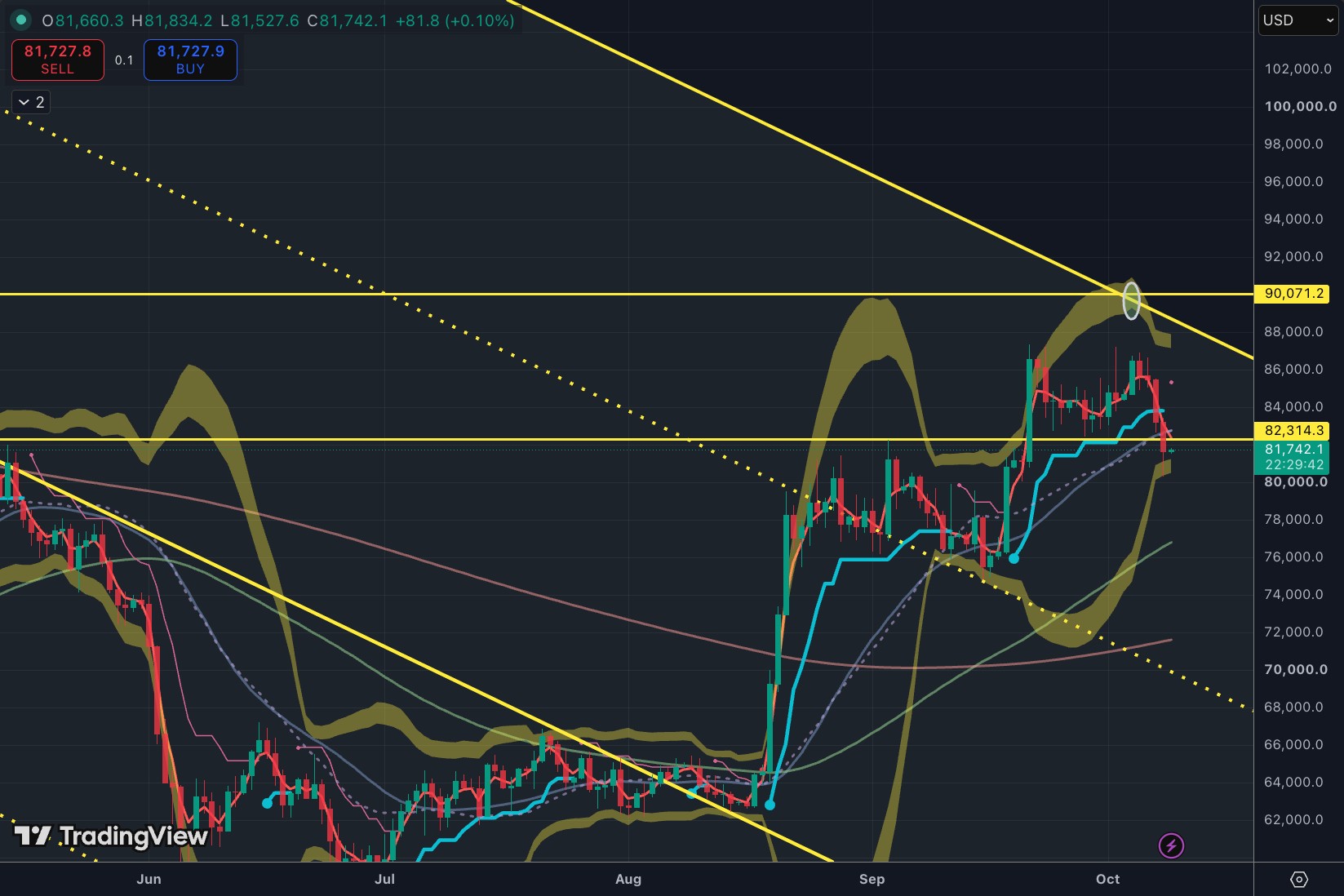Click the Sep label on the time axis
This screenshot has height=896, width=1344.
tap(872, 879)
